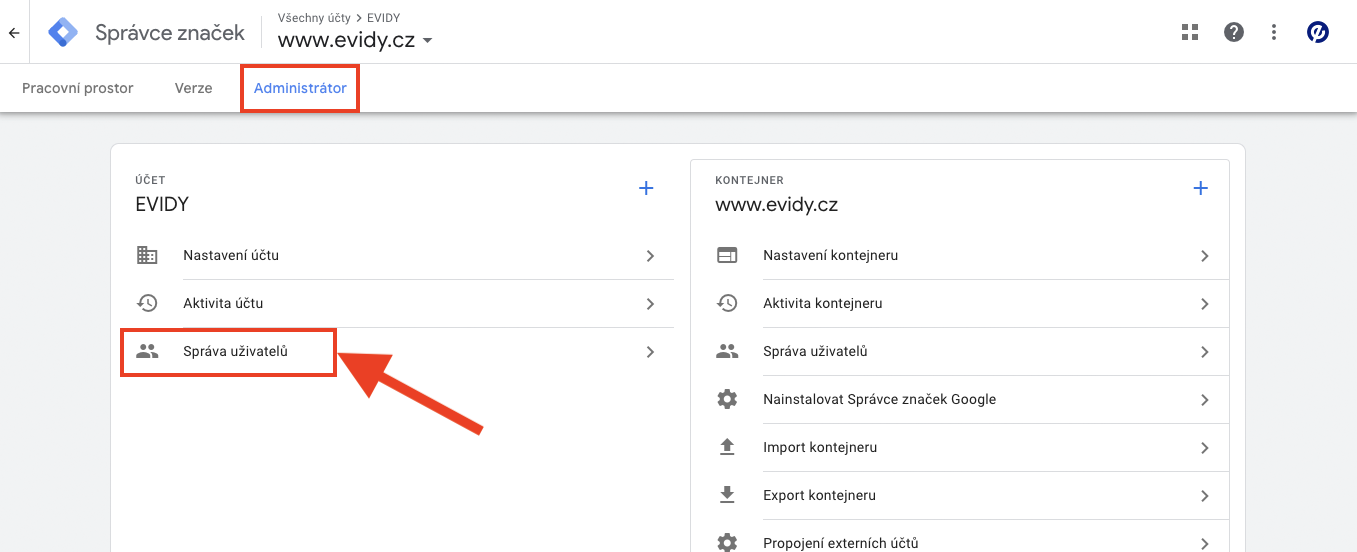This screenshot has width=1357, height=552.
Task: Click the user account avatar
Action: click(x=1318, y=32)
